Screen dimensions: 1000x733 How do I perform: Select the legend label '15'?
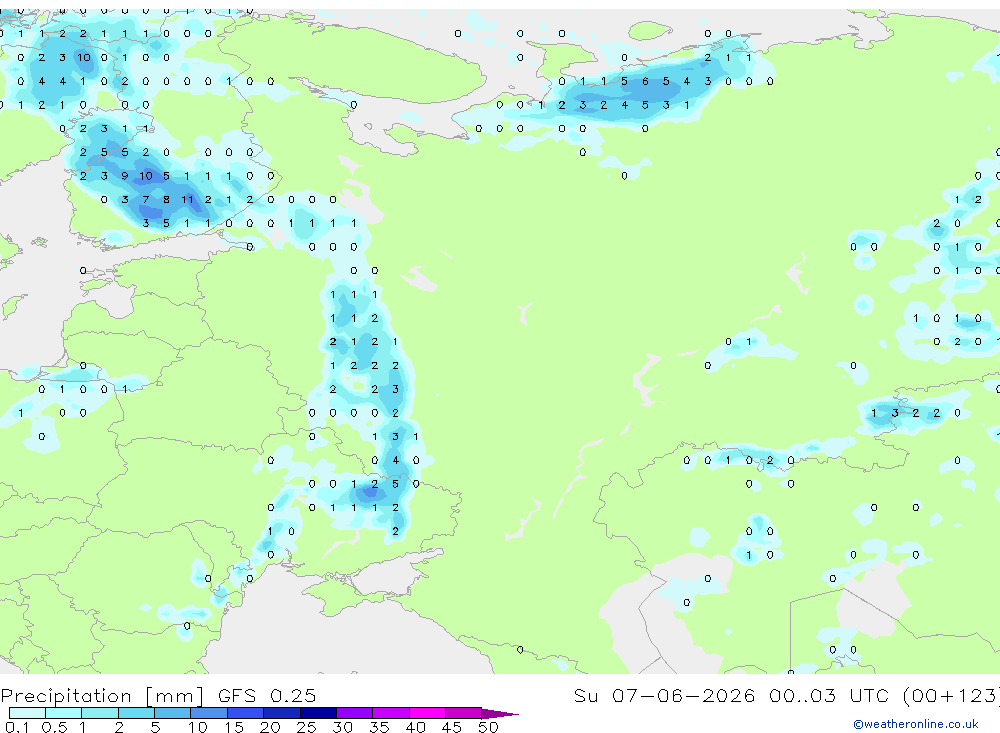[x=234, y=727]
